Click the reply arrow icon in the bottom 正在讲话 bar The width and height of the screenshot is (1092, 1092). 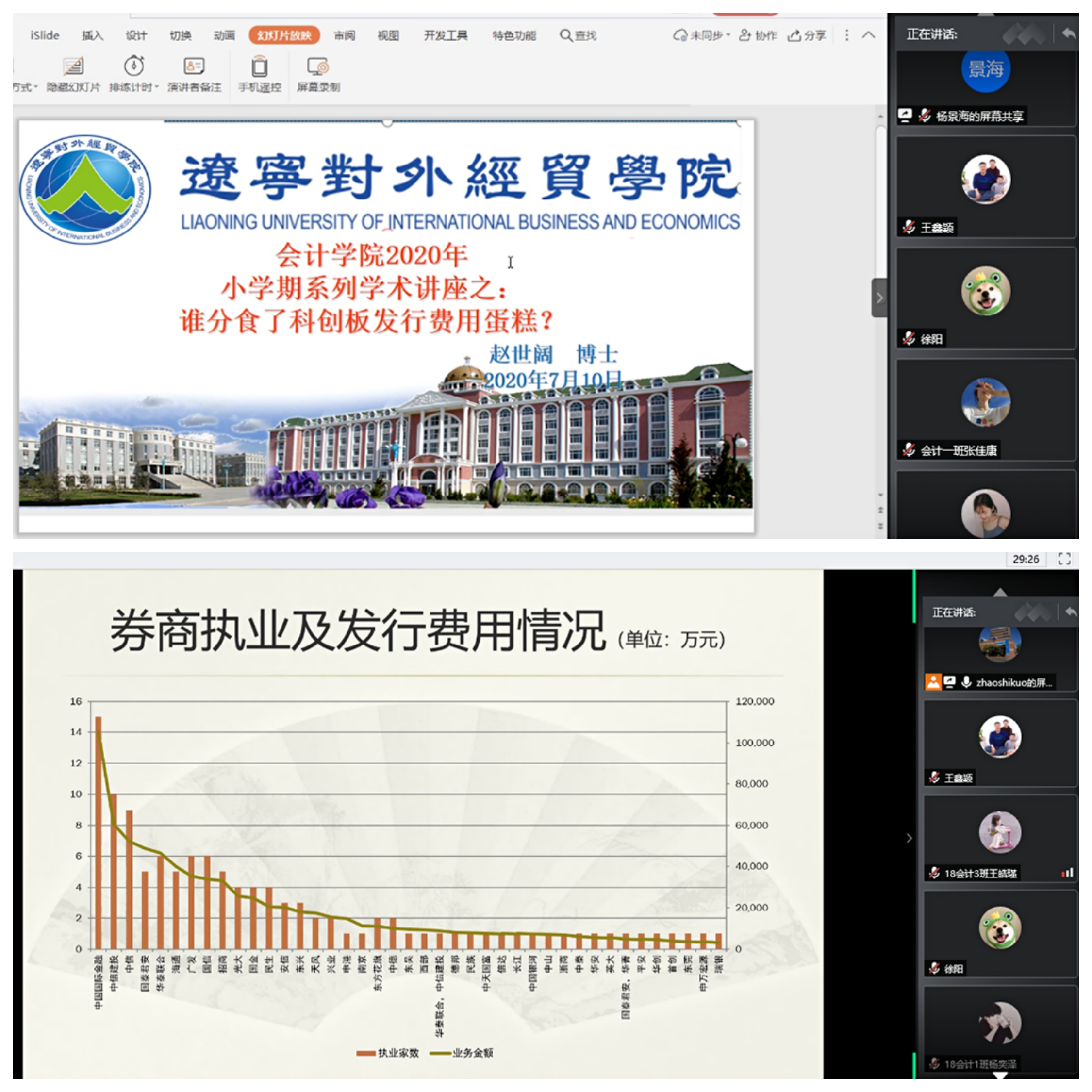pos(1070,612)
